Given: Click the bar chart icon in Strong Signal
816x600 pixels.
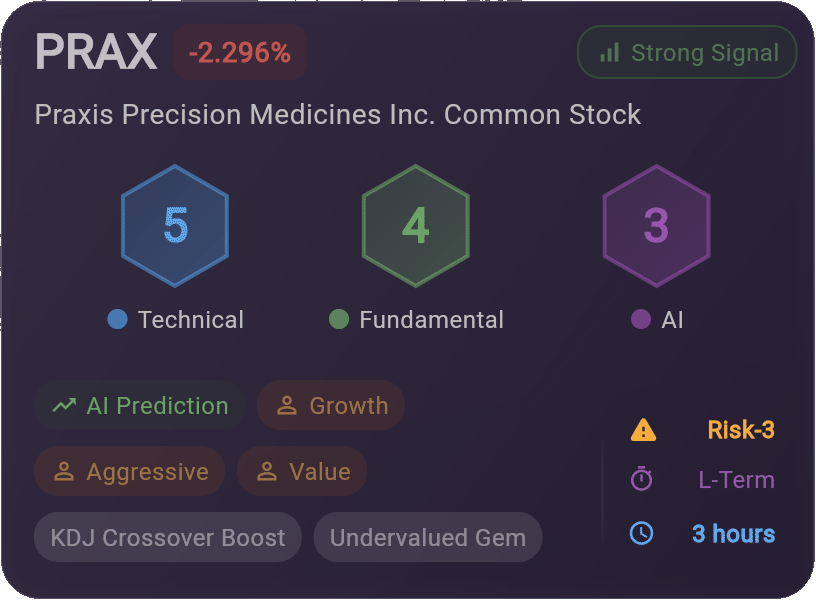Looking at the screenshot, I should 609,53.
